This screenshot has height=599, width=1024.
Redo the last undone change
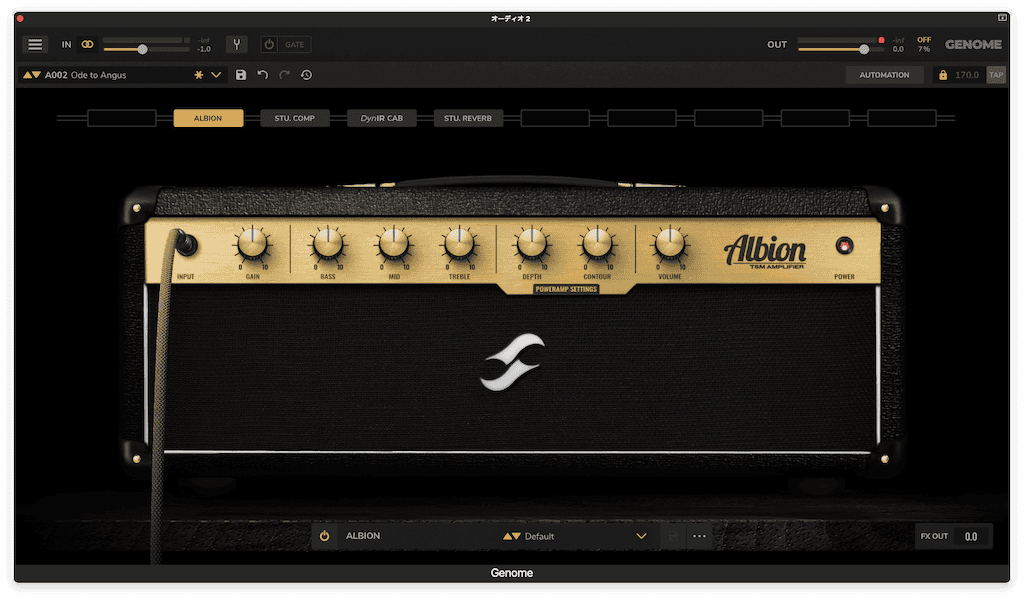(284, 75)
